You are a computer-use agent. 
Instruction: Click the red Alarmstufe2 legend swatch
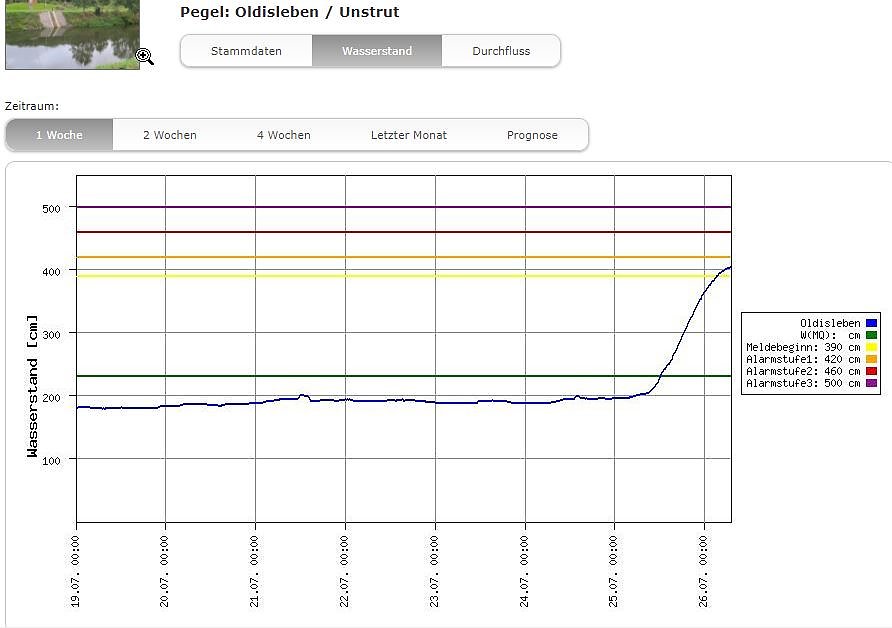point(871,371)
